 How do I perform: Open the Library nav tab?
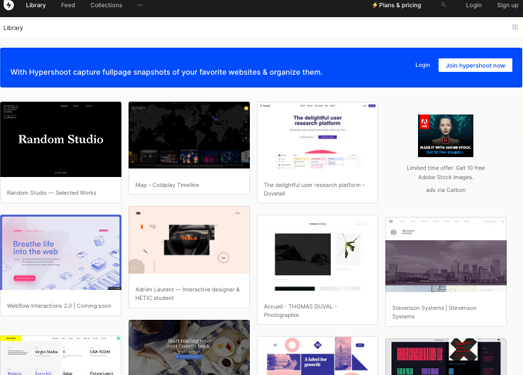point(36,5)
